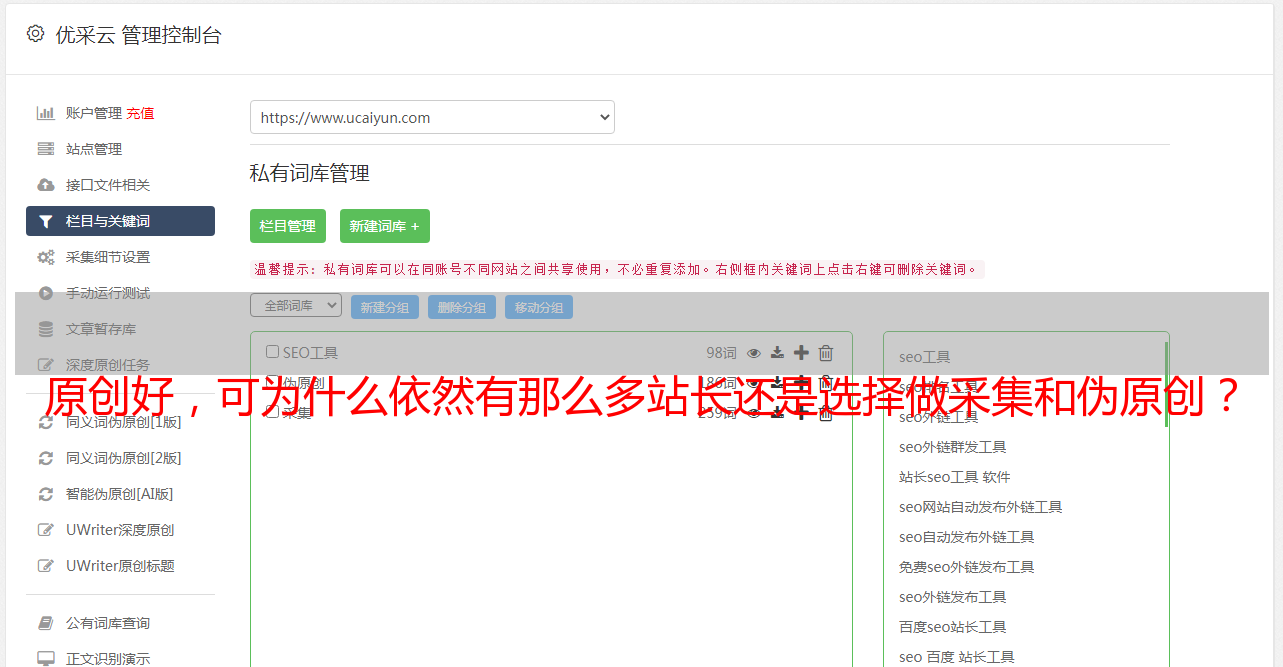The image size is (1283, 667).
Task: Click the server icon for 站点管理
Action: pos(46,149)
